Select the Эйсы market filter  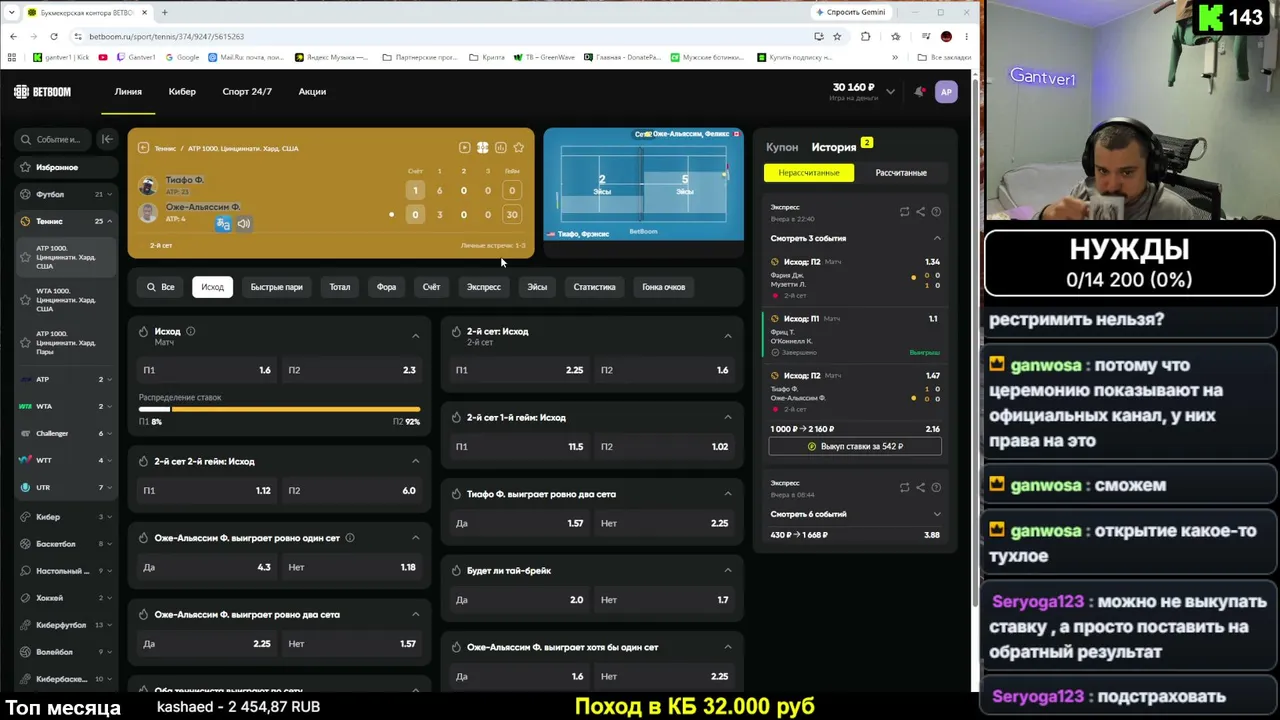(537, 287)
